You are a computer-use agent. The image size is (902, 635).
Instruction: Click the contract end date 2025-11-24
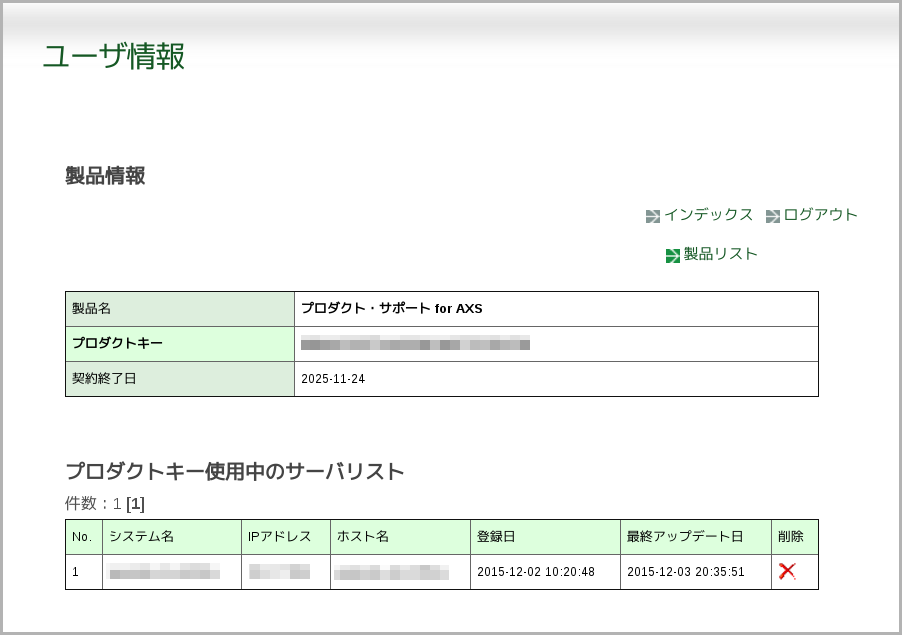click(333, 379)
